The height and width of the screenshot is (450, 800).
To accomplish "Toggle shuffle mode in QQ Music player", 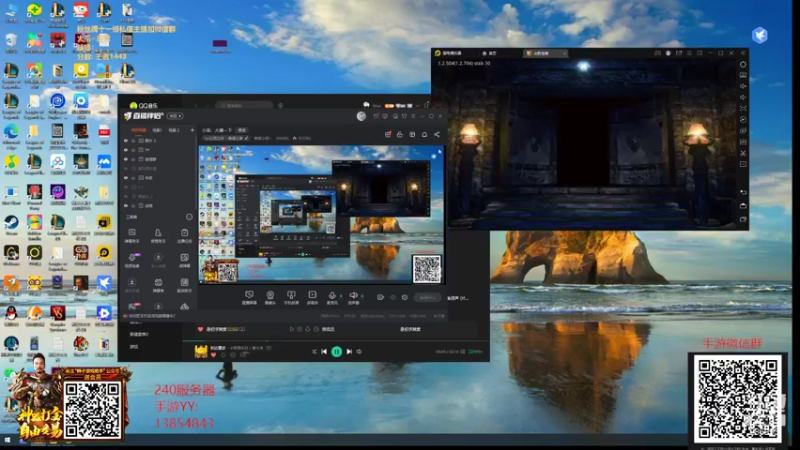I will tap(314, 351).
